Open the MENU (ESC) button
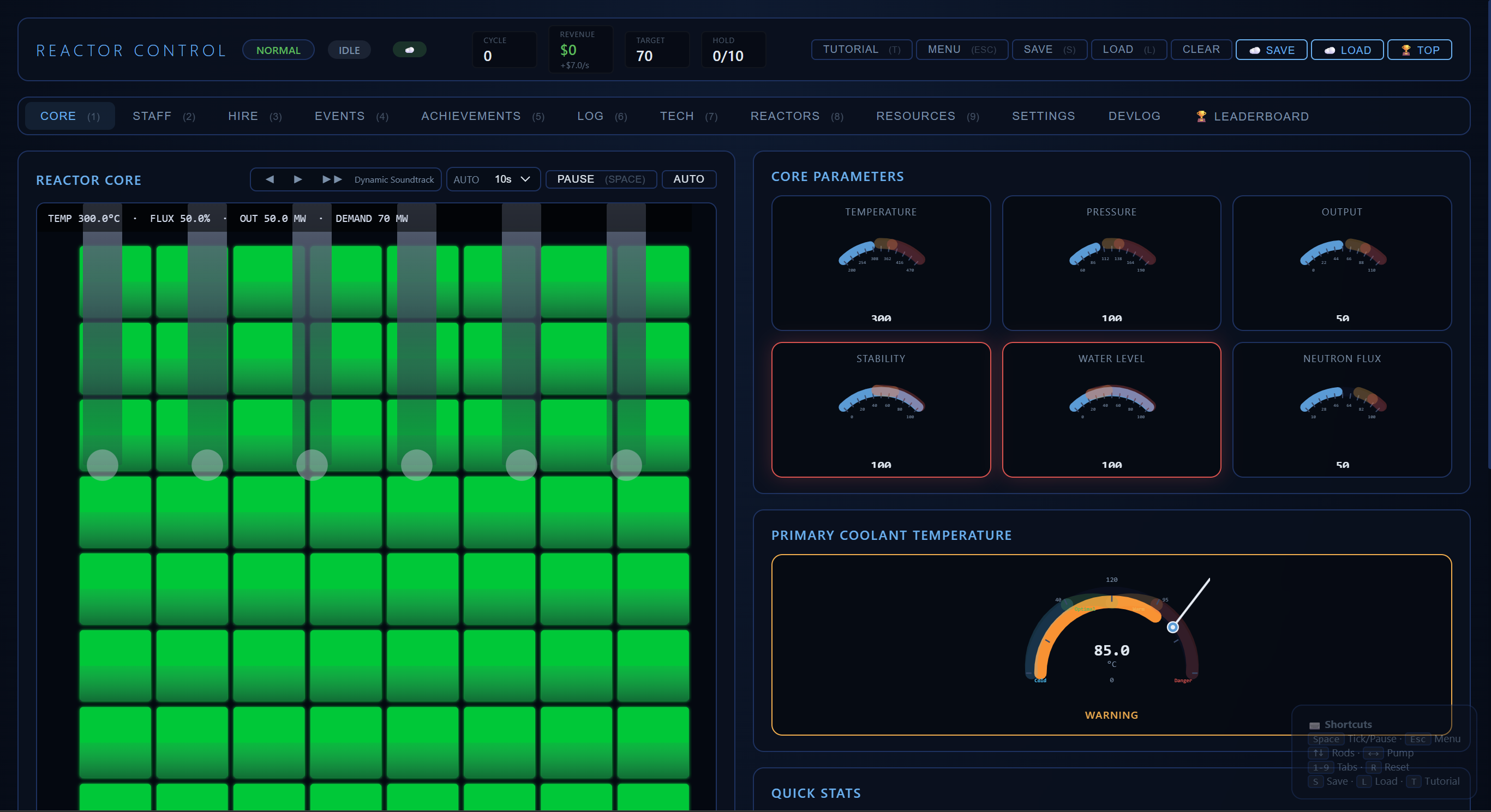Screen dimensions: 1491x812 tap(961, 50)
